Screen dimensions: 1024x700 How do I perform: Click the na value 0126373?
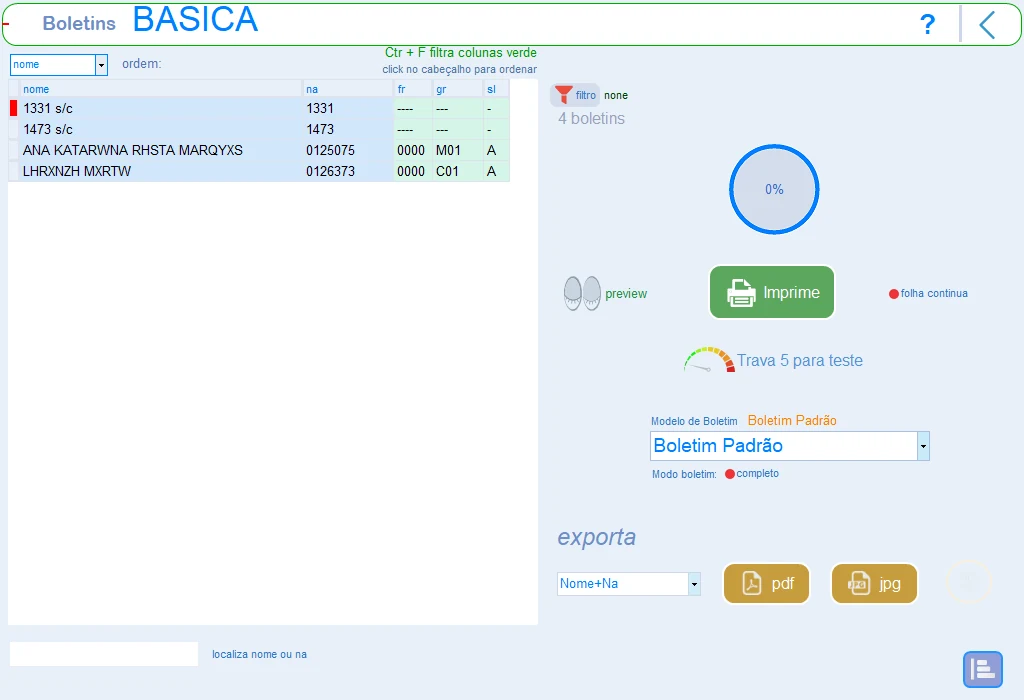point(330,171)
